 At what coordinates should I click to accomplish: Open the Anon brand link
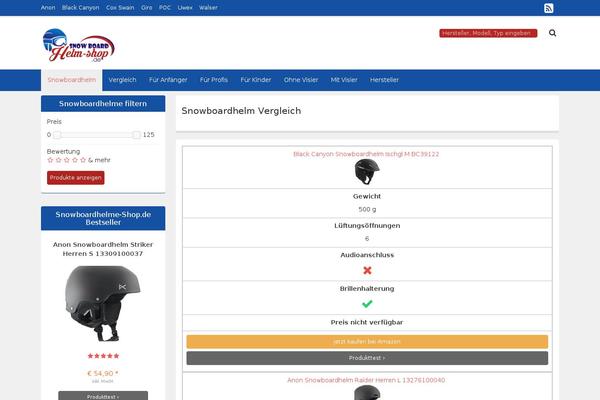(48, 7)
